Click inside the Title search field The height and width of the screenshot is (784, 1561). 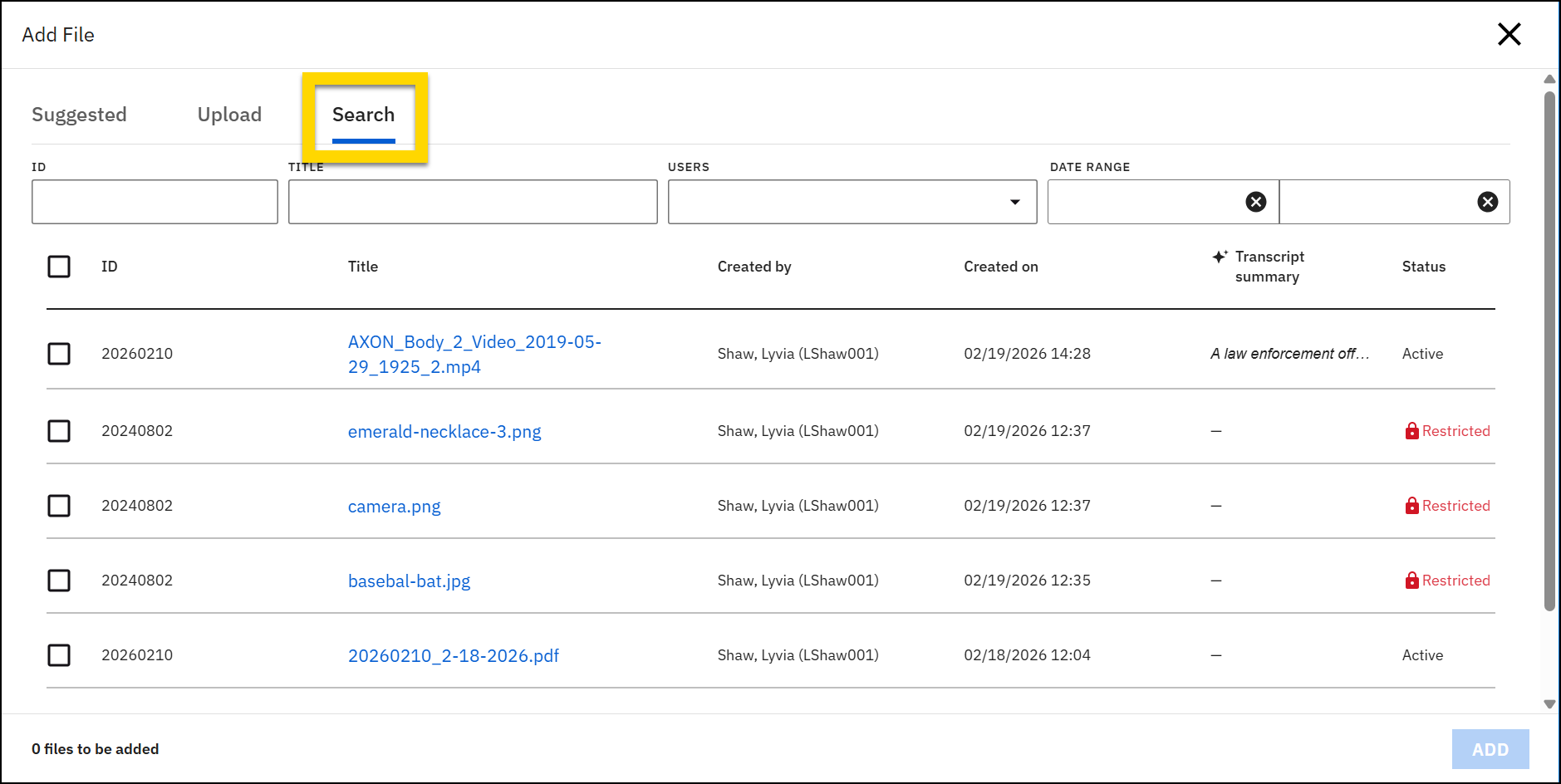coord(472,201)
